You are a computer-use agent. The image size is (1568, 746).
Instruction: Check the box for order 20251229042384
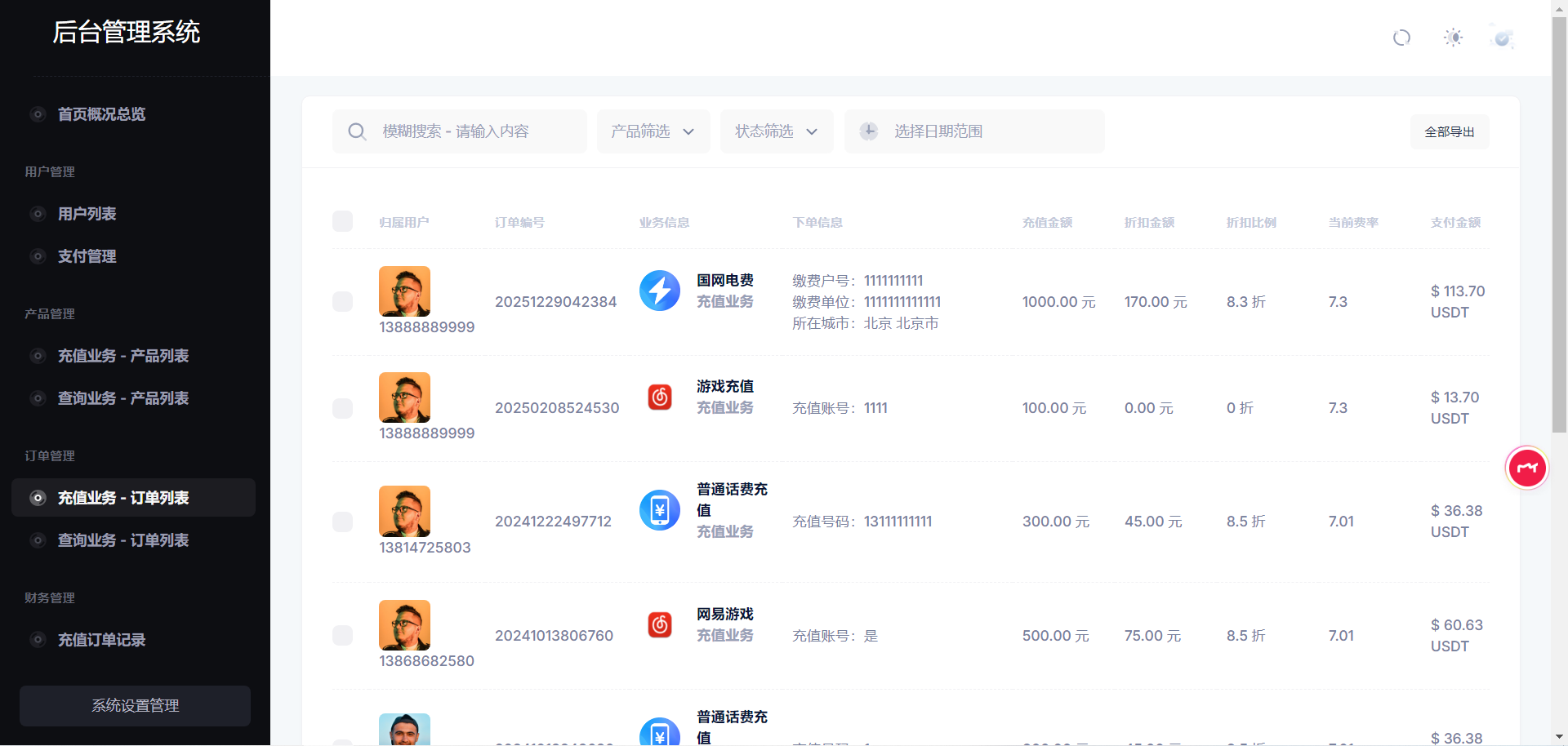pos(342,302)
